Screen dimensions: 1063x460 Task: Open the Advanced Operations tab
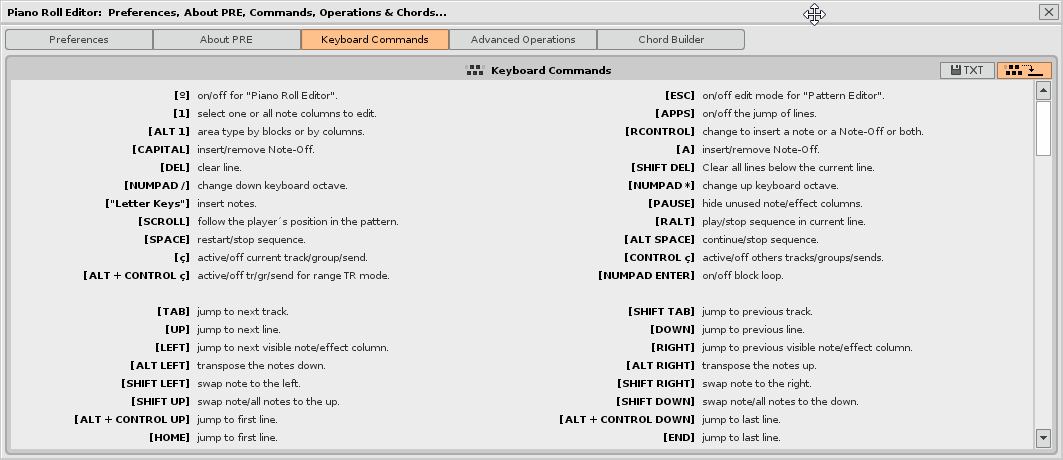pos(523,40)
